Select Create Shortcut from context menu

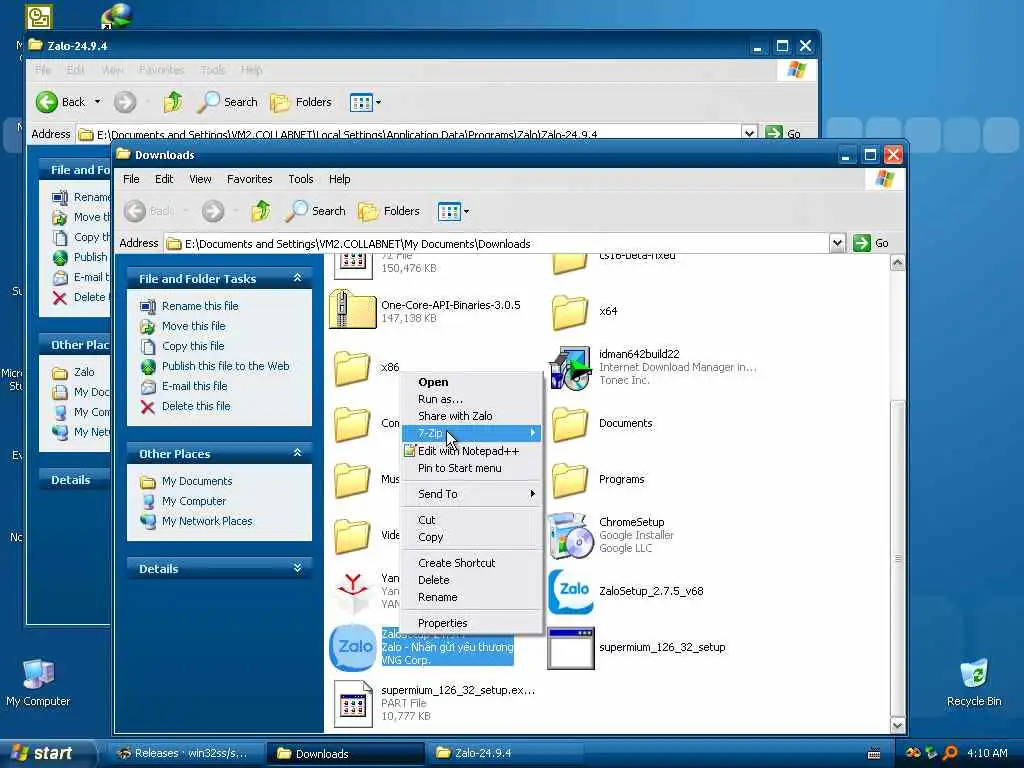[472, 563]
